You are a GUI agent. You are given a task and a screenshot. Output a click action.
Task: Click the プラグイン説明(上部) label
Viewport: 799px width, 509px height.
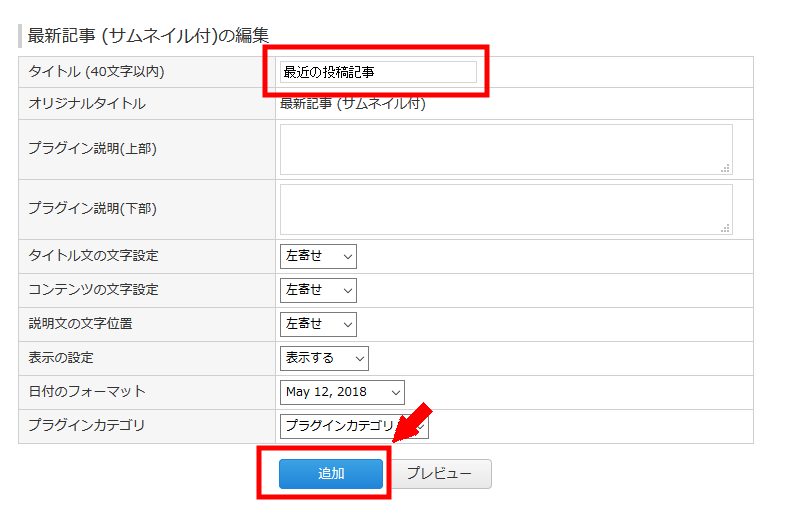coord(92,148)
